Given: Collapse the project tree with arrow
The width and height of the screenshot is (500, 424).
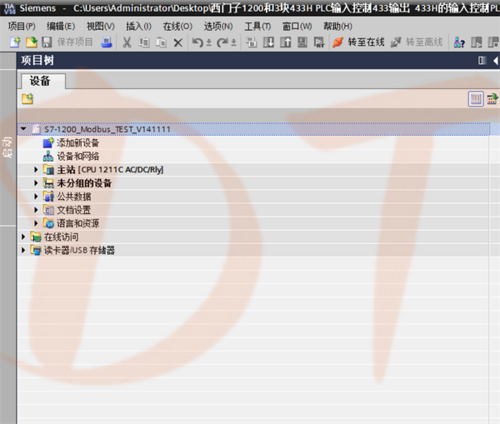Looking at the screenshot, I should [496, 61].
